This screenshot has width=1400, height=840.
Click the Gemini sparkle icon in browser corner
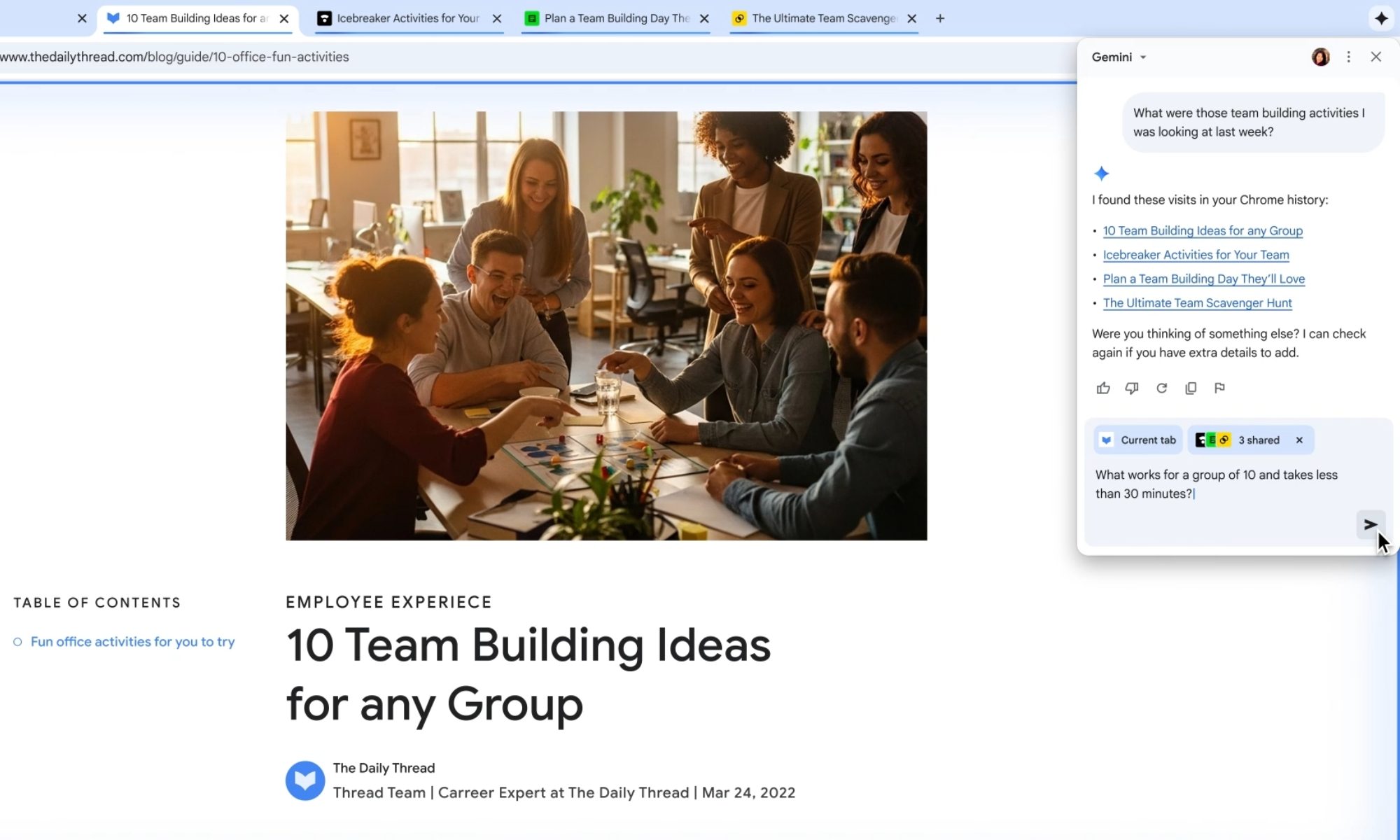(x=1380, y=18)
